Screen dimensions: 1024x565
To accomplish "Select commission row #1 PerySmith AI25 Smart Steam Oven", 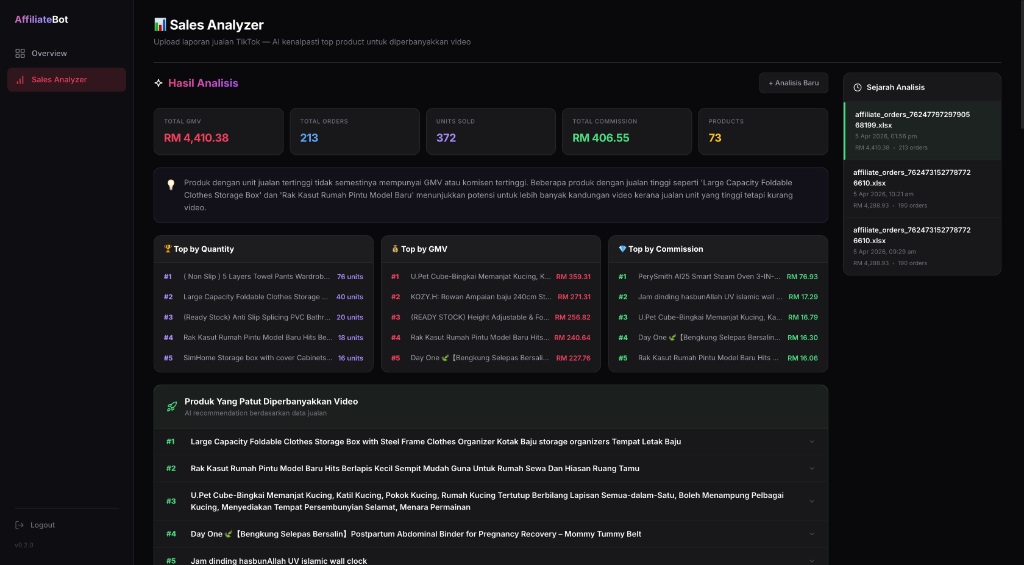I will [718, 276].
